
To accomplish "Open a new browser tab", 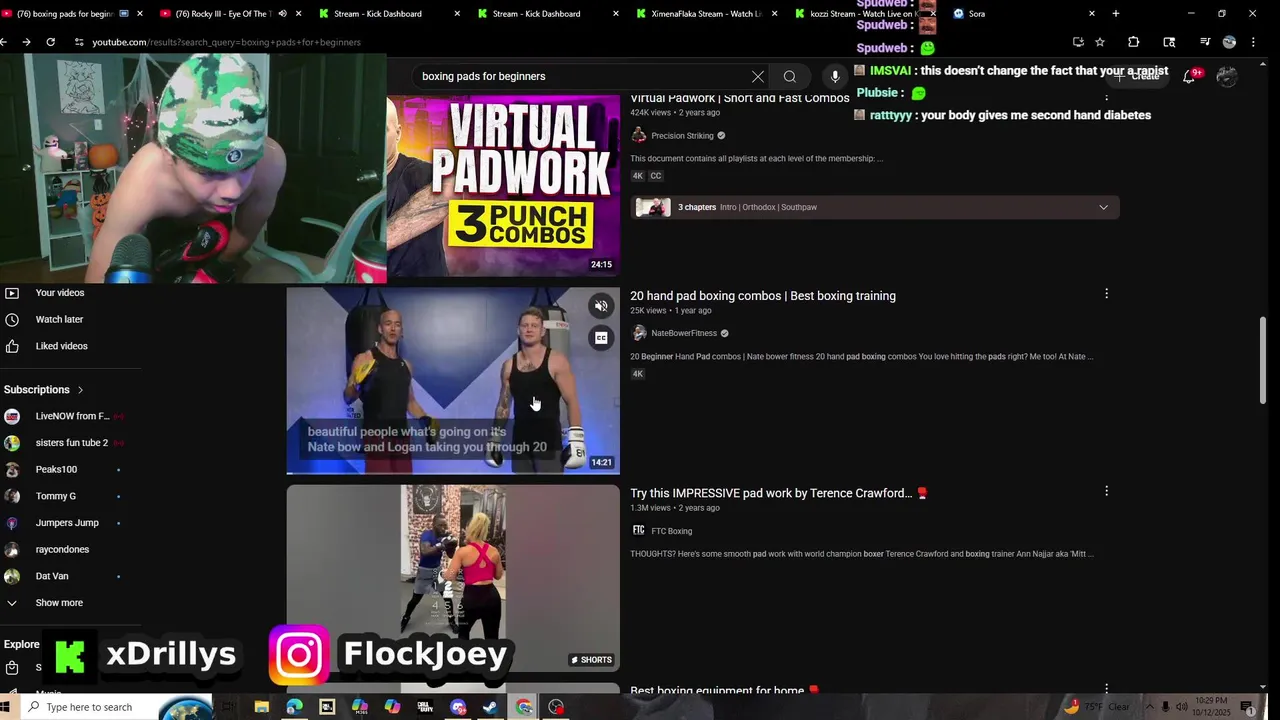I will click(1116, 14).
